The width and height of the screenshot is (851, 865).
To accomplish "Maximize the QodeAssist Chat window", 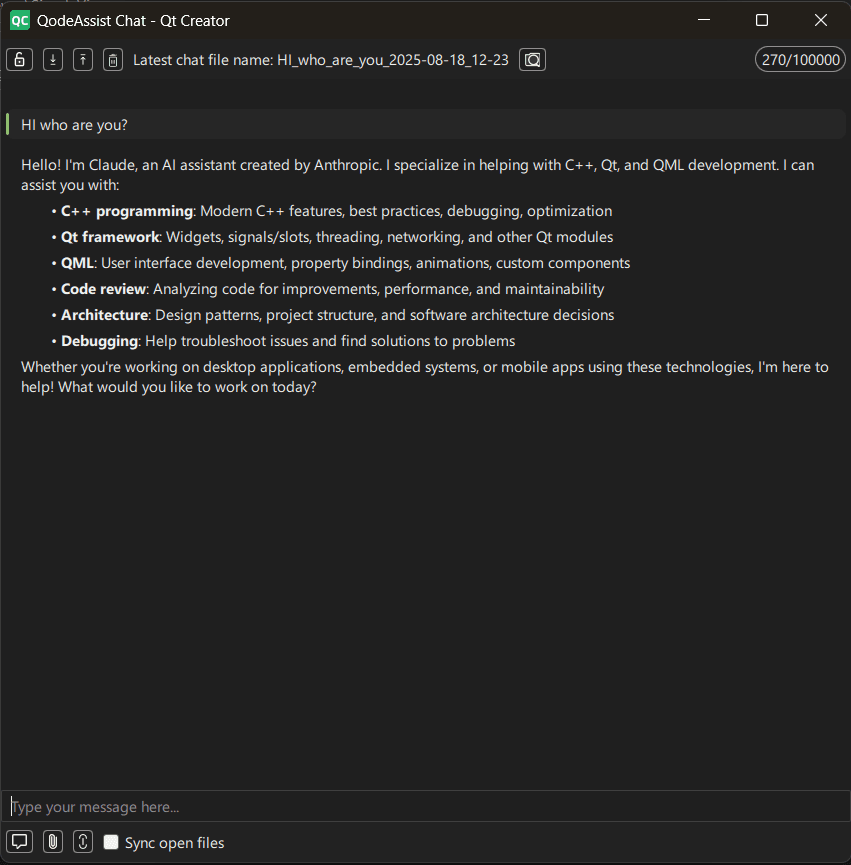I will pos(762,20).
